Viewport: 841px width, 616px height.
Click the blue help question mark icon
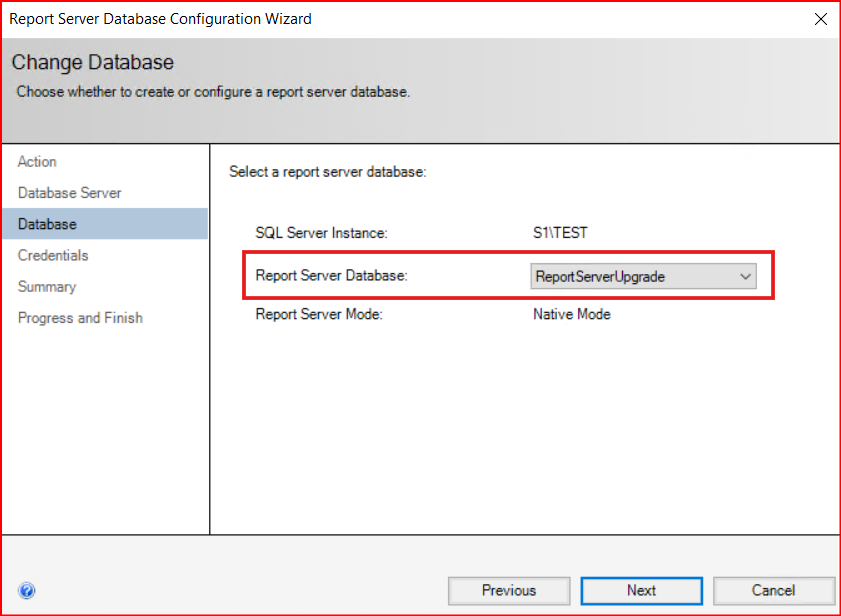pos(26,591)
